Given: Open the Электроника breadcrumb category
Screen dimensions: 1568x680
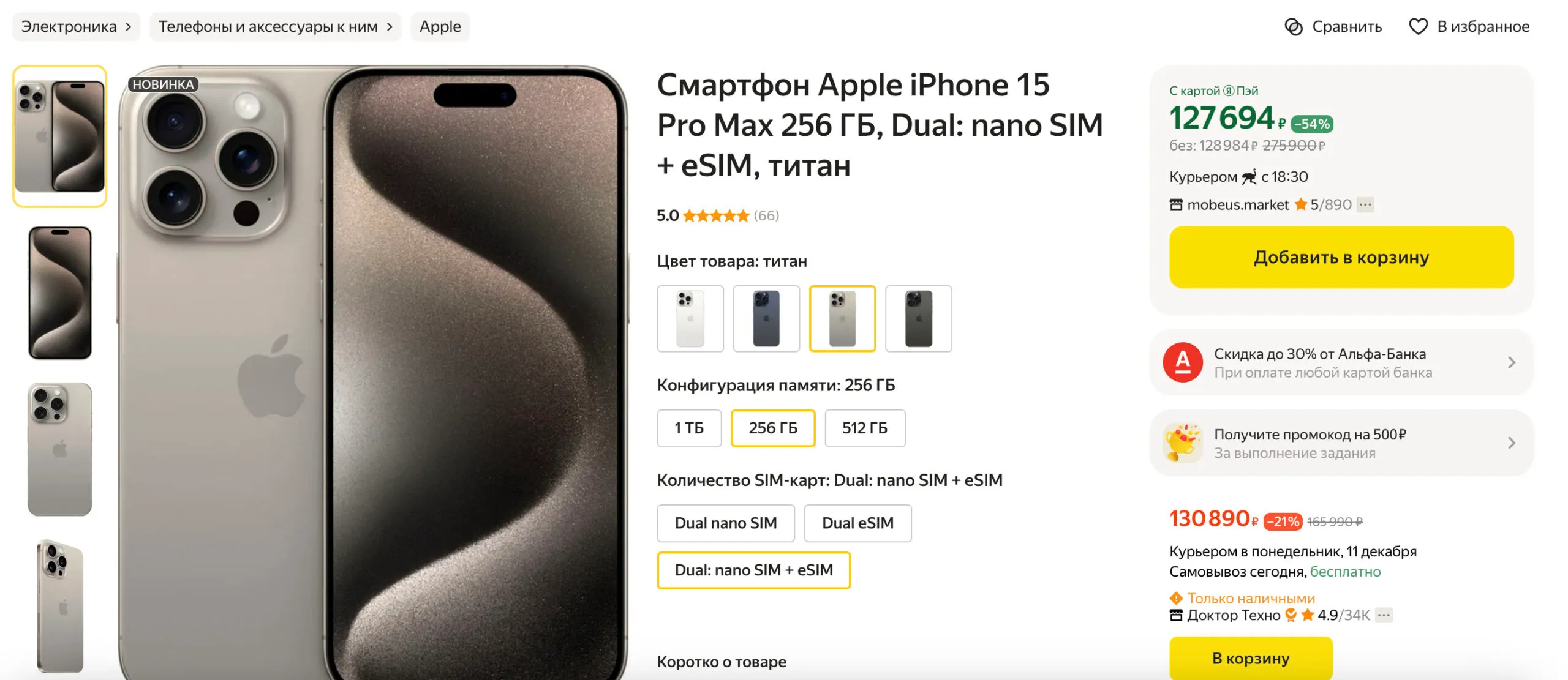Looking at the screenshot, I should coord(77,27).
